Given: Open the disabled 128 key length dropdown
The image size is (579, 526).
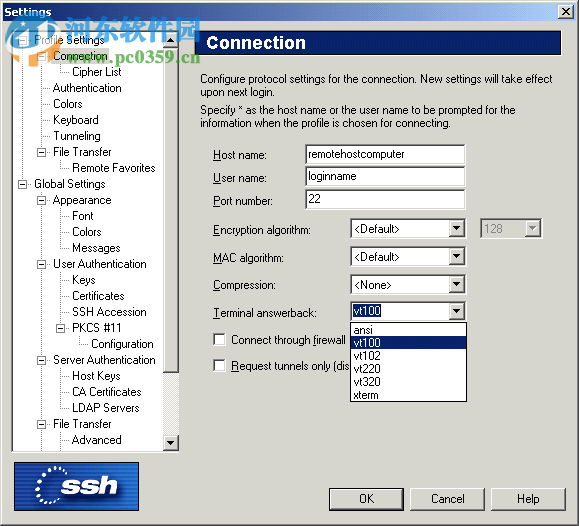Looking at the screenshot, I should [532, 229].
